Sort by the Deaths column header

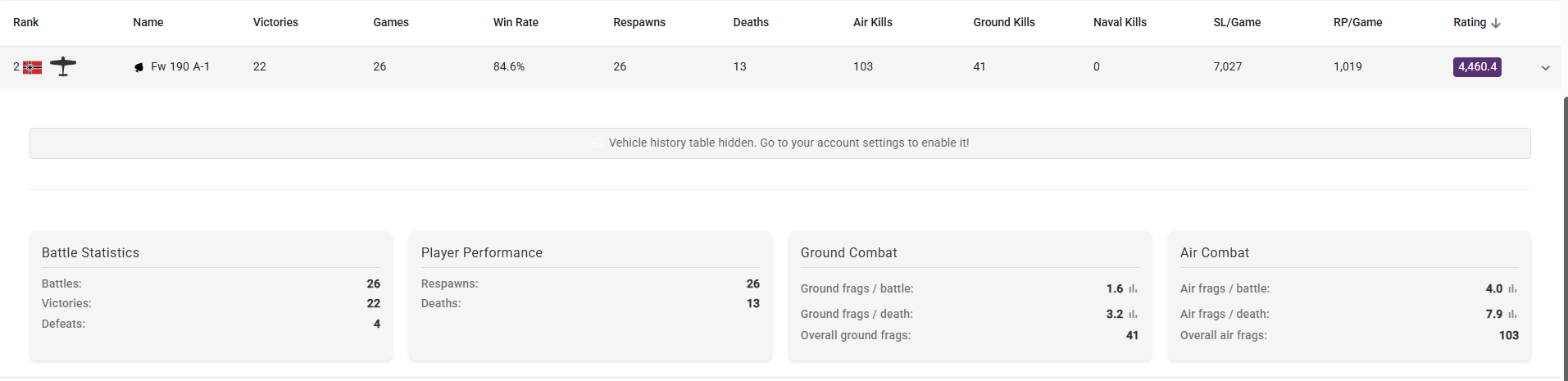(x=751, y=22)
